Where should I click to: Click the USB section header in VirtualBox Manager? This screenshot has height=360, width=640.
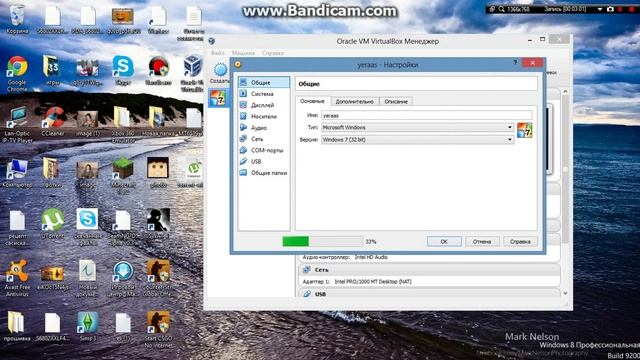point(429,294)
